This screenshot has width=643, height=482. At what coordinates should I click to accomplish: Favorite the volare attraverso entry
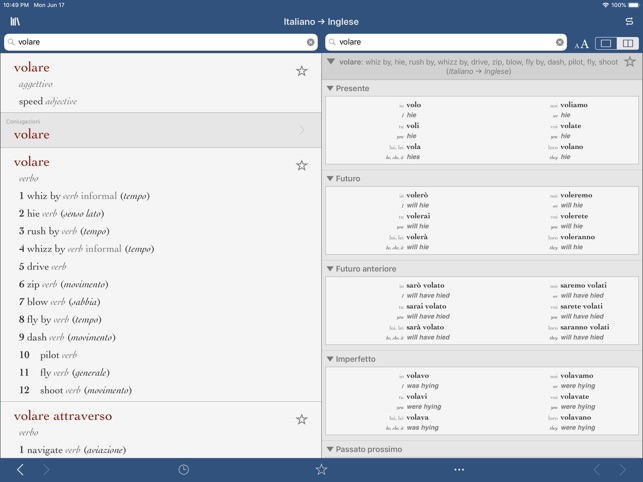[301, 419]
